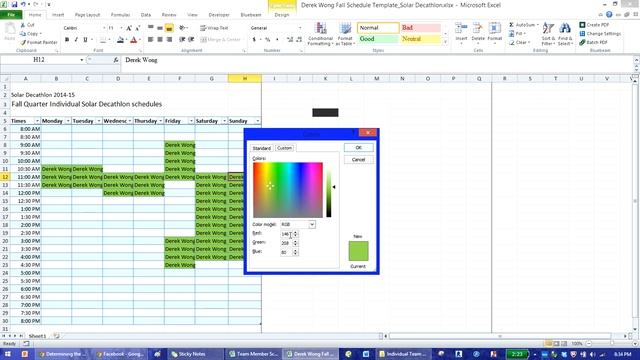Toggle Align Text Right
Screen dimensions: 640x360
point(169,40)
